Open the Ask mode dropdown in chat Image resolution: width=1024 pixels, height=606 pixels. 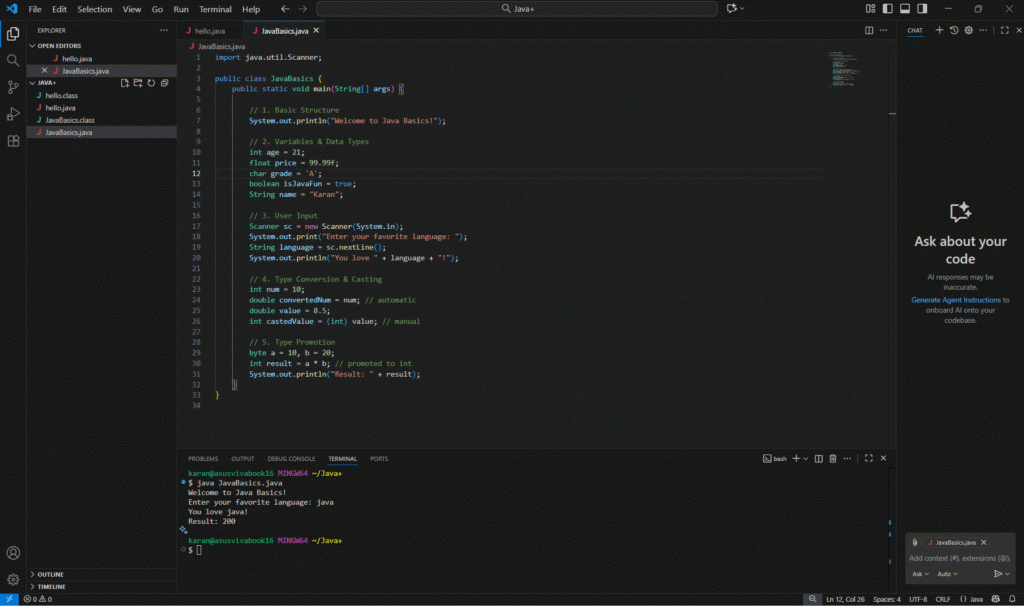[920, 574]
